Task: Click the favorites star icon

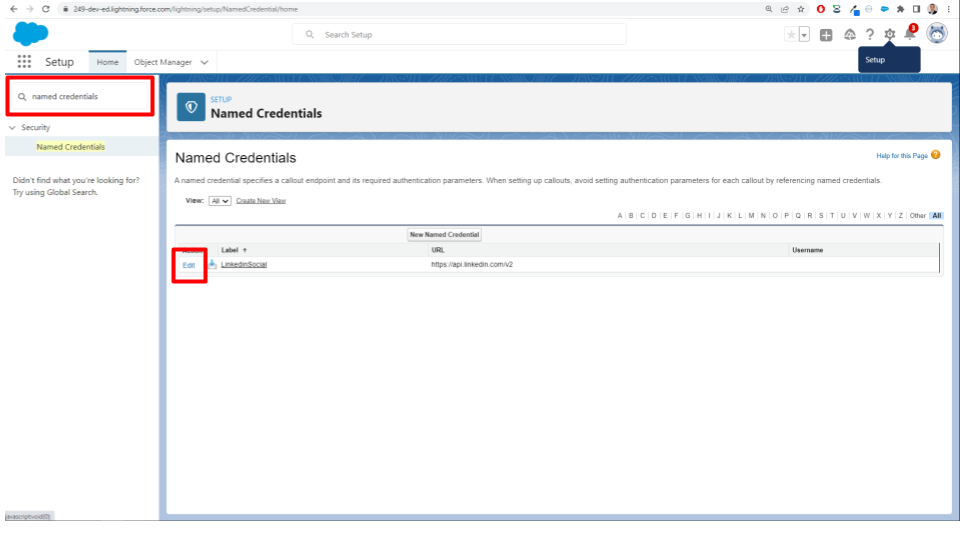Action: coord(791,35)
